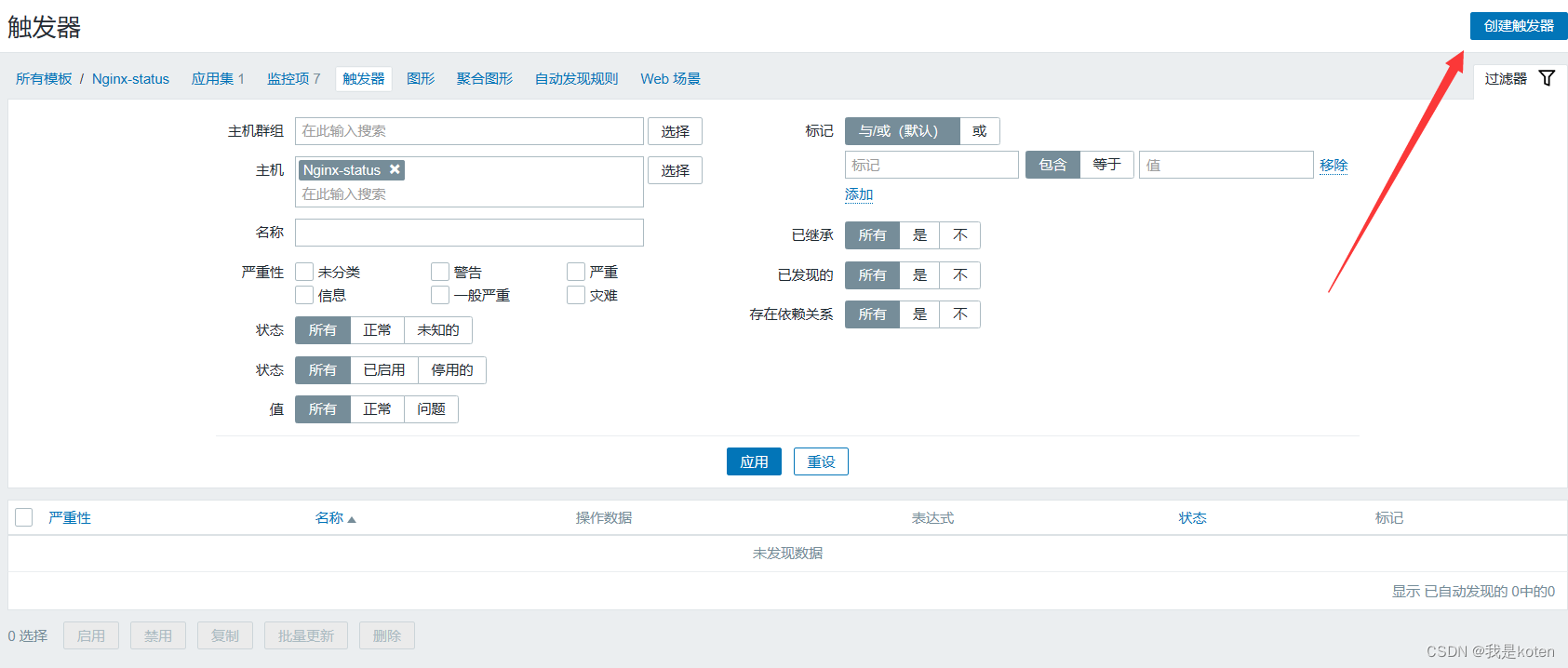Image resolution: width=1568 pixels, height=668 pixels.
Task: Choose 已启用 status option
Action: 383,370
